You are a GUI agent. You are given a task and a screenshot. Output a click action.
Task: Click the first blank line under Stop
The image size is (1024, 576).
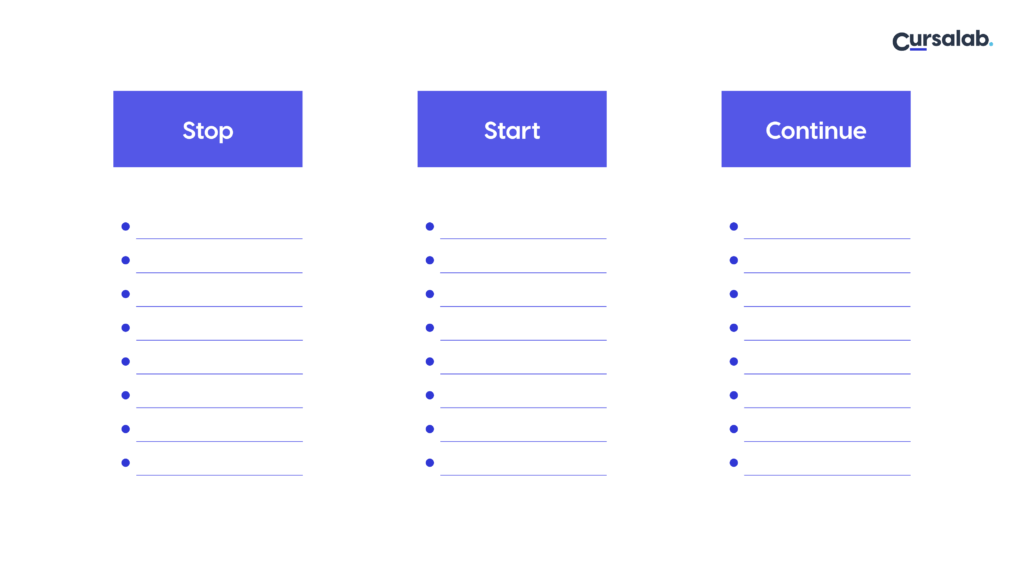pyautogui.click(x=219, y=237)
